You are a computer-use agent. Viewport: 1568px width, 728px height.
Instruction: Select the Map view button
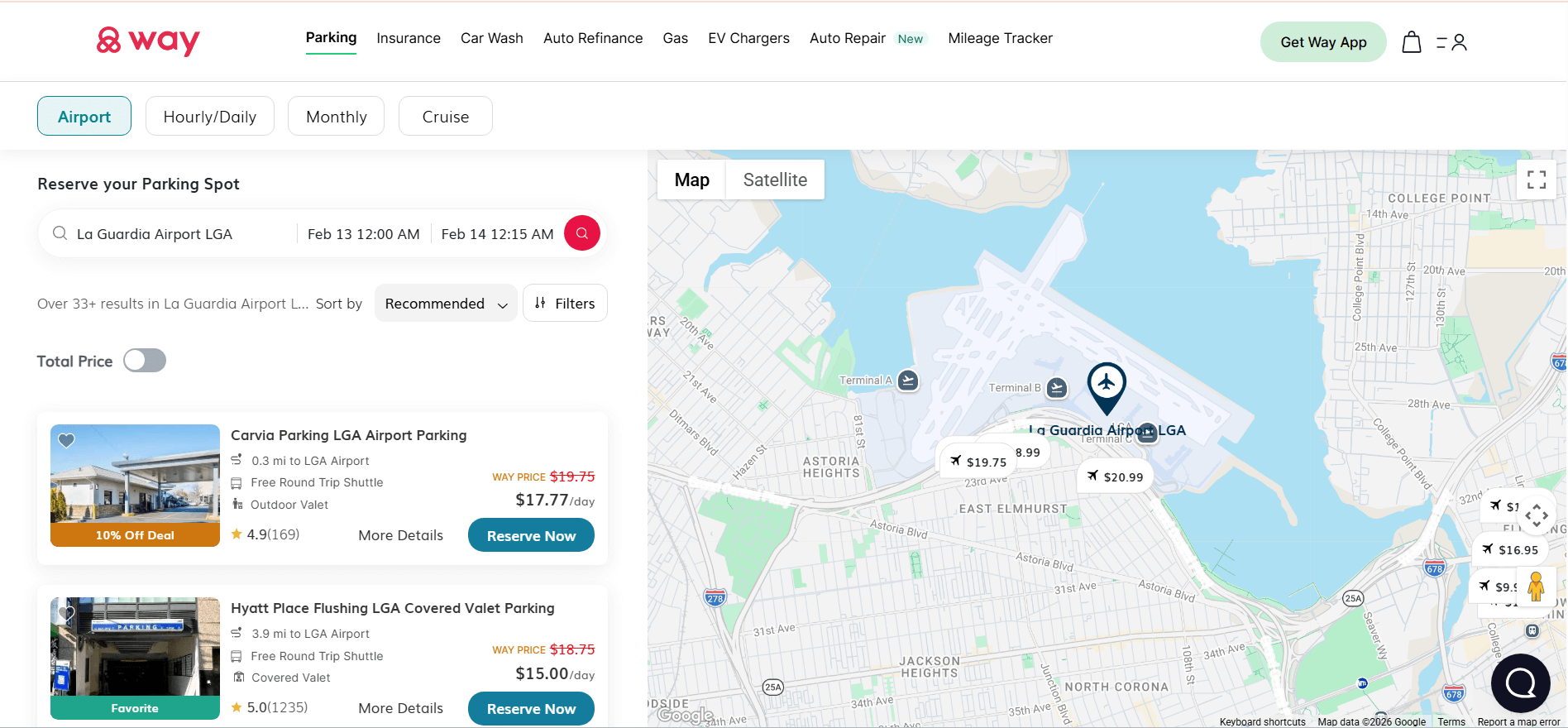[692, 180]
